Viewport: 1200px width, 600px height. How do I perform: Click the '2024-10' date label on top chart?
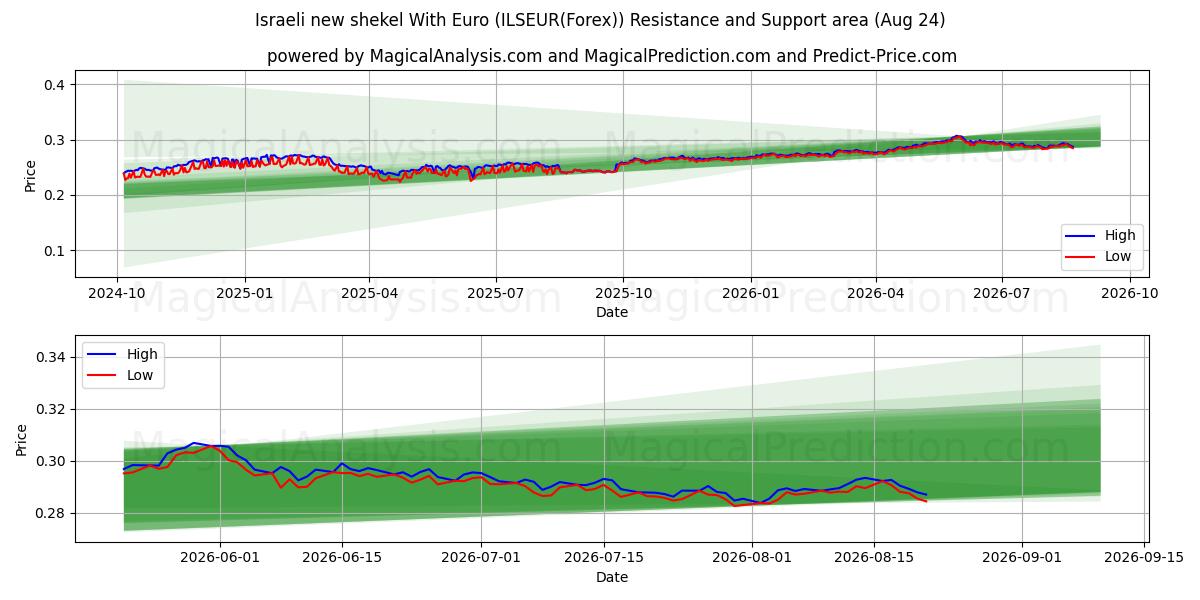coord(118,294)
